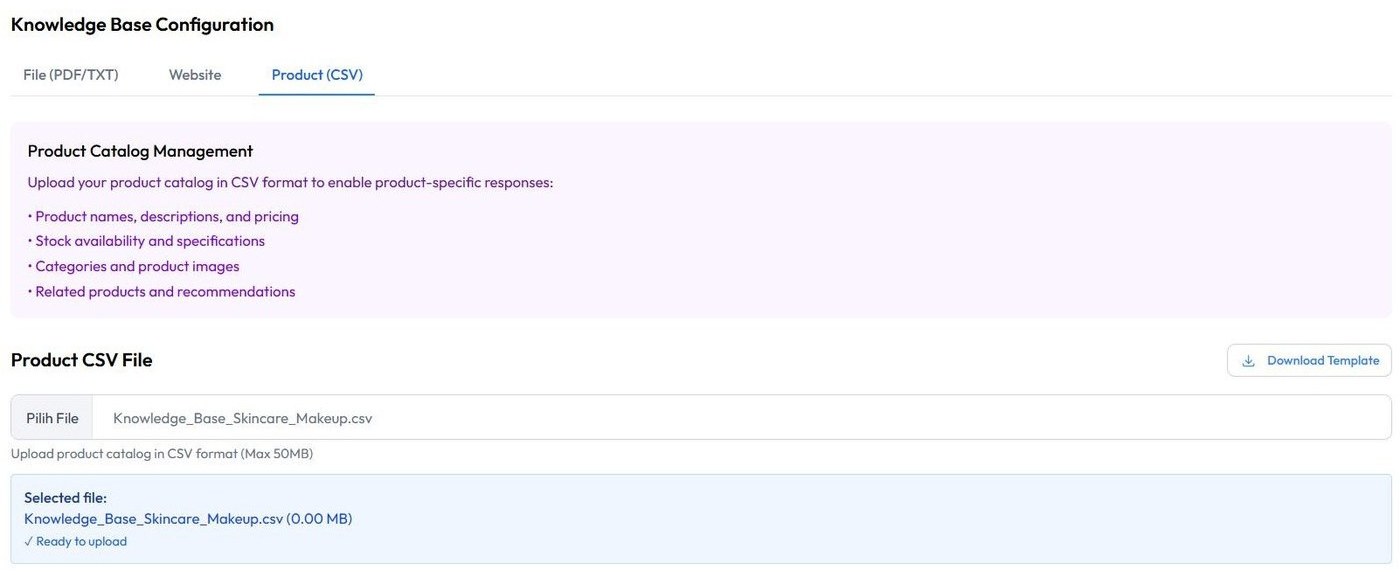Click the Max 50MB upload hint text
The height and width of the screenshot is (575, 1400).
[162, 454]
